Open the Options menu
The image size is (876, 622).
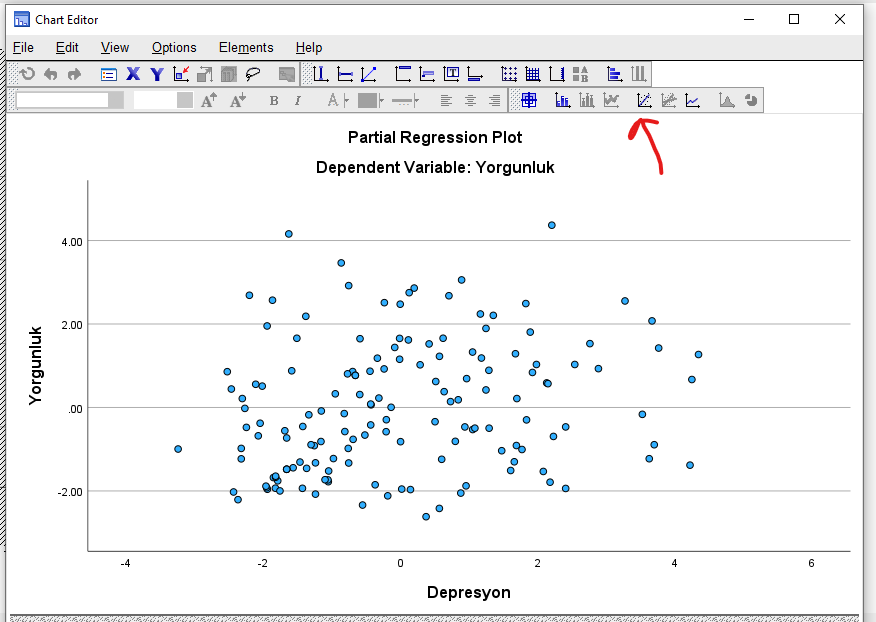pos(173,47)
